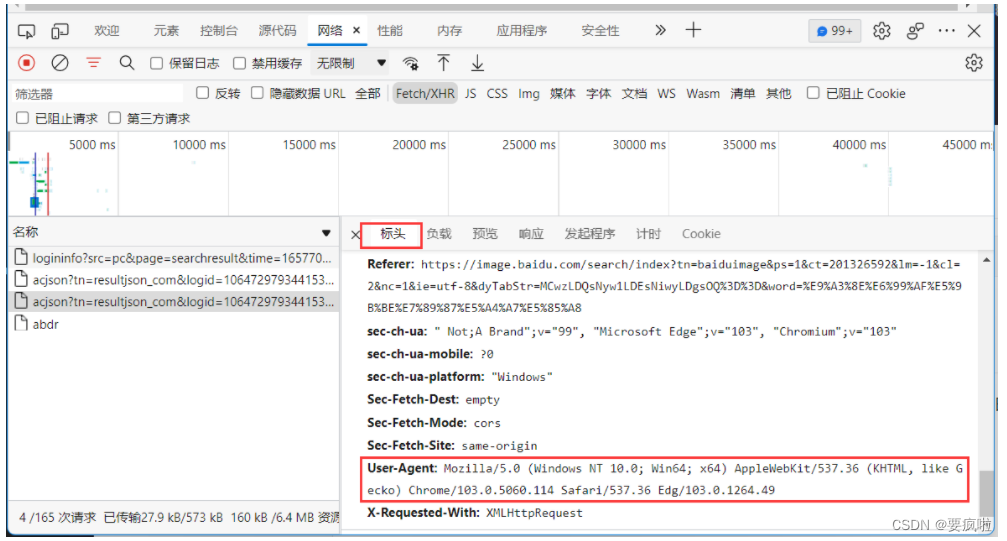Open the feedback person icon
This screenshot has height=541, width=1007.
pyautogui.click(x=915, y=31)
